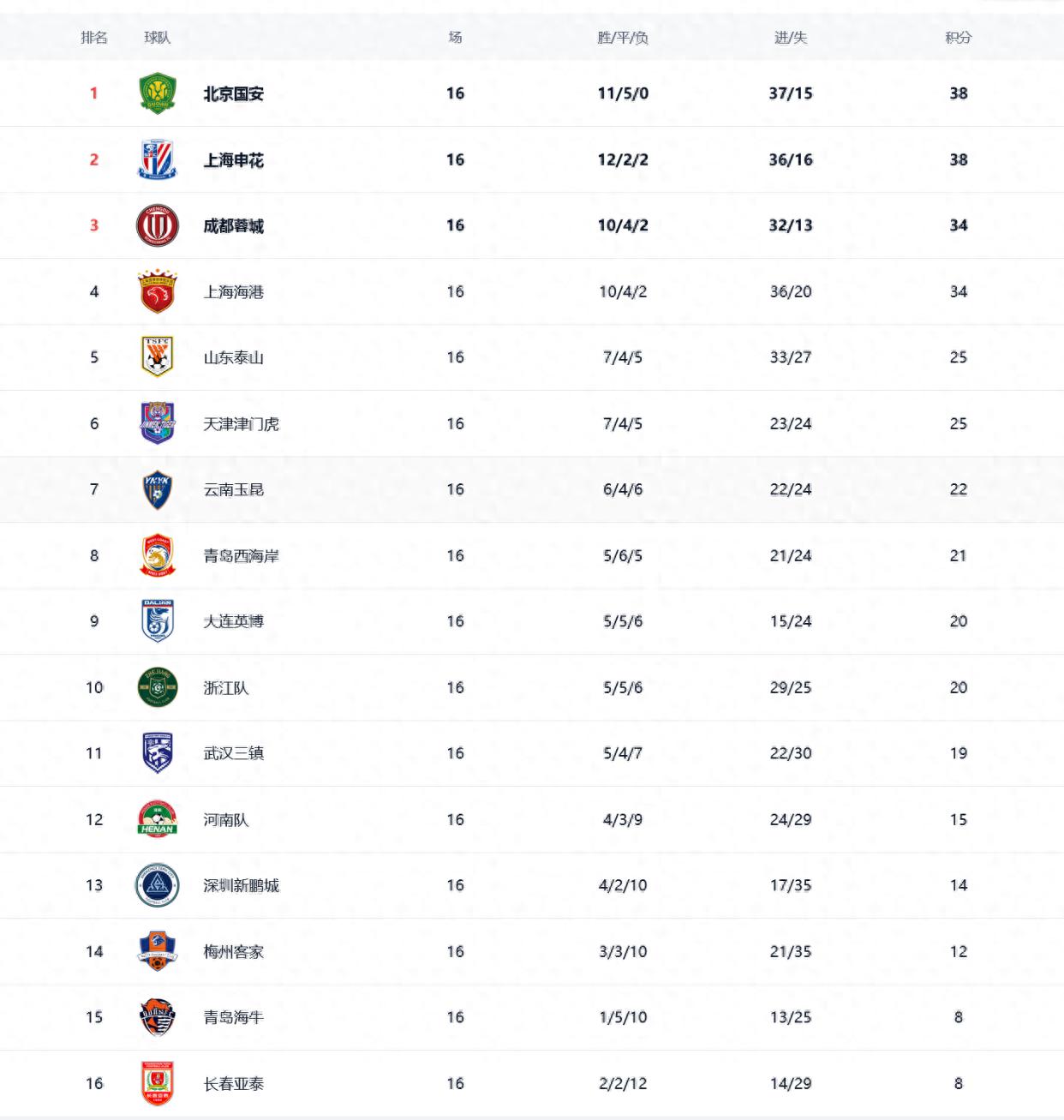Click the Dalian Yingbo blue crest

click(x=158, y=621)
